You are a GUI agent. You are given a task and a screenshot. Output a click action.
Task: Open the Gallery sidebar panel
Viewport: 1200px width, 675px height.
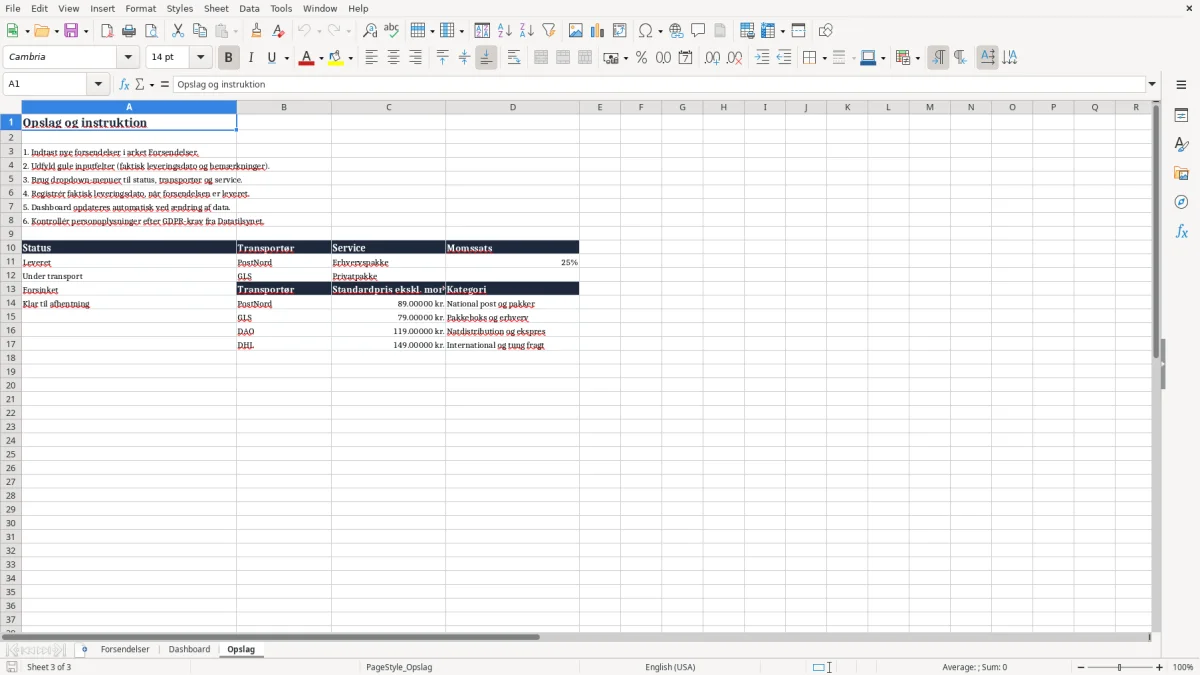coord(1181,174)
